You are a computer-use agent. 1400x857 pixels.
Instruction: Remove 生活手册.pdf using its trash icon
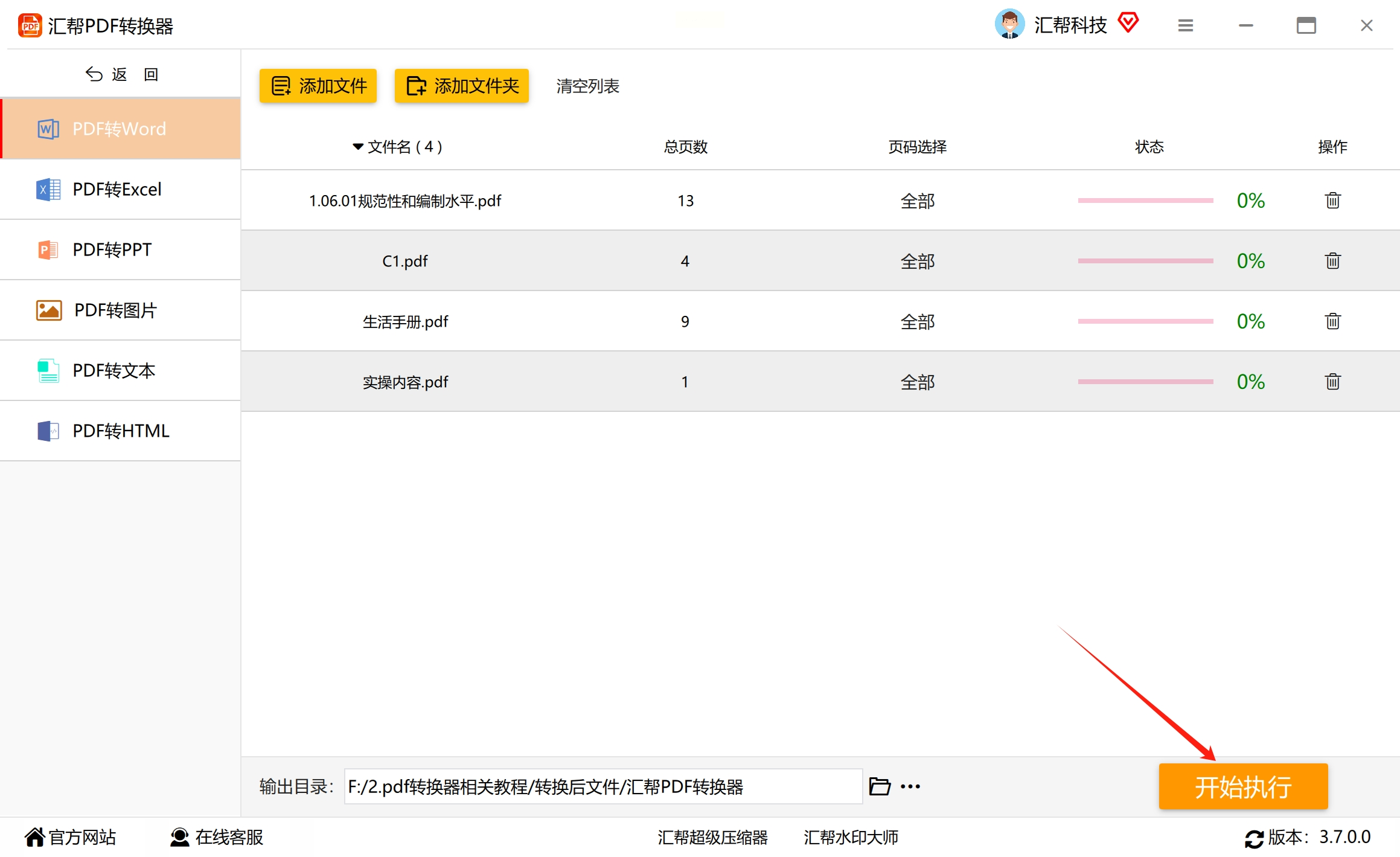pos(1332,321)
